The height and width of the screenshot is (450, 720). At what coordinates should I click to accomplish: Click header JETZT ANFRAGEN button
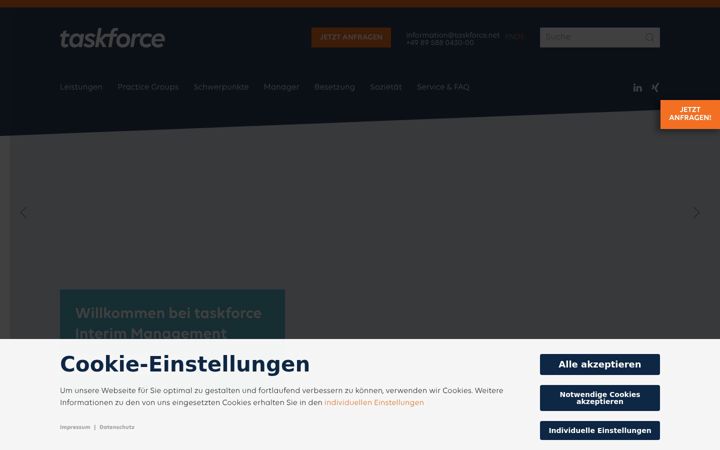click(351, 37)
